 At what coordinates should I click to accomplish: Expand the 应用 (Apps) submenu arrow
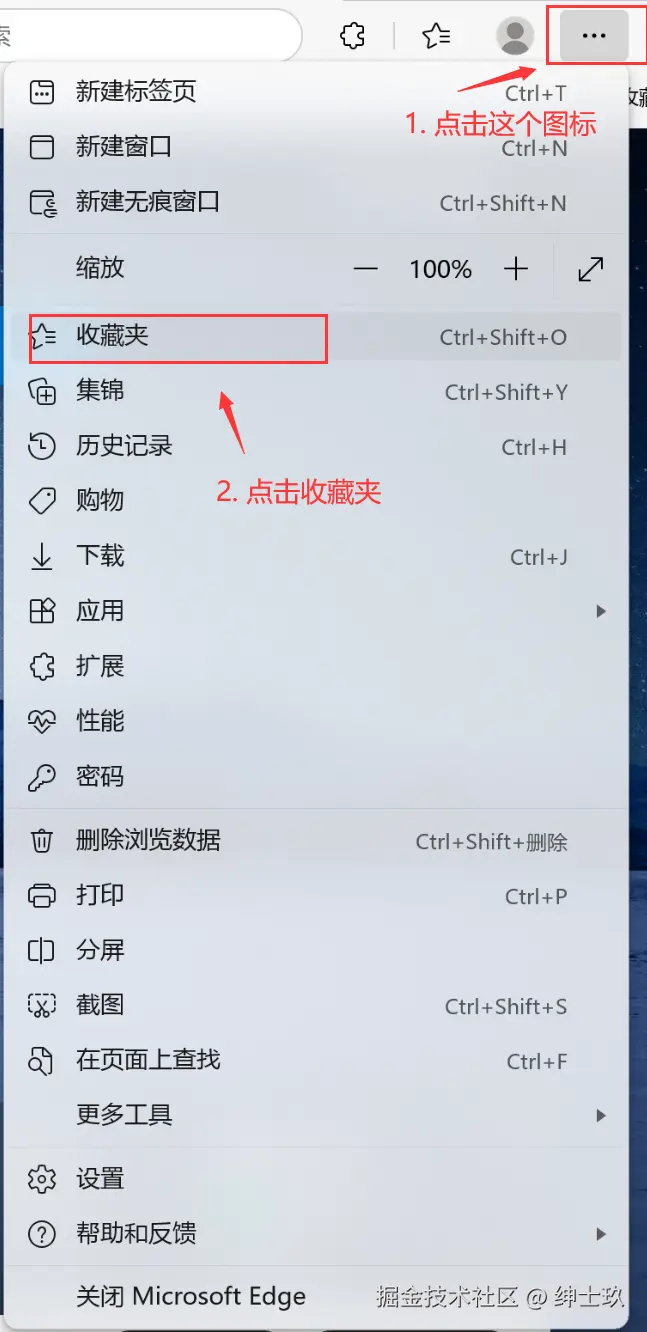[601, 611]
